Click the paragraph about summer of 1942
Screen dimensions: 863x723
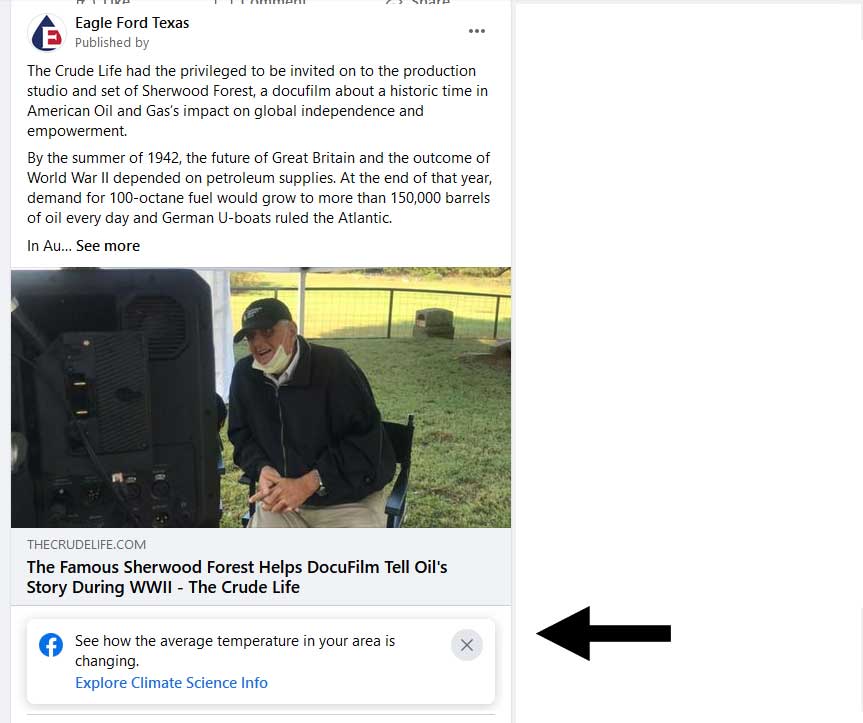[x=259, y=188]
